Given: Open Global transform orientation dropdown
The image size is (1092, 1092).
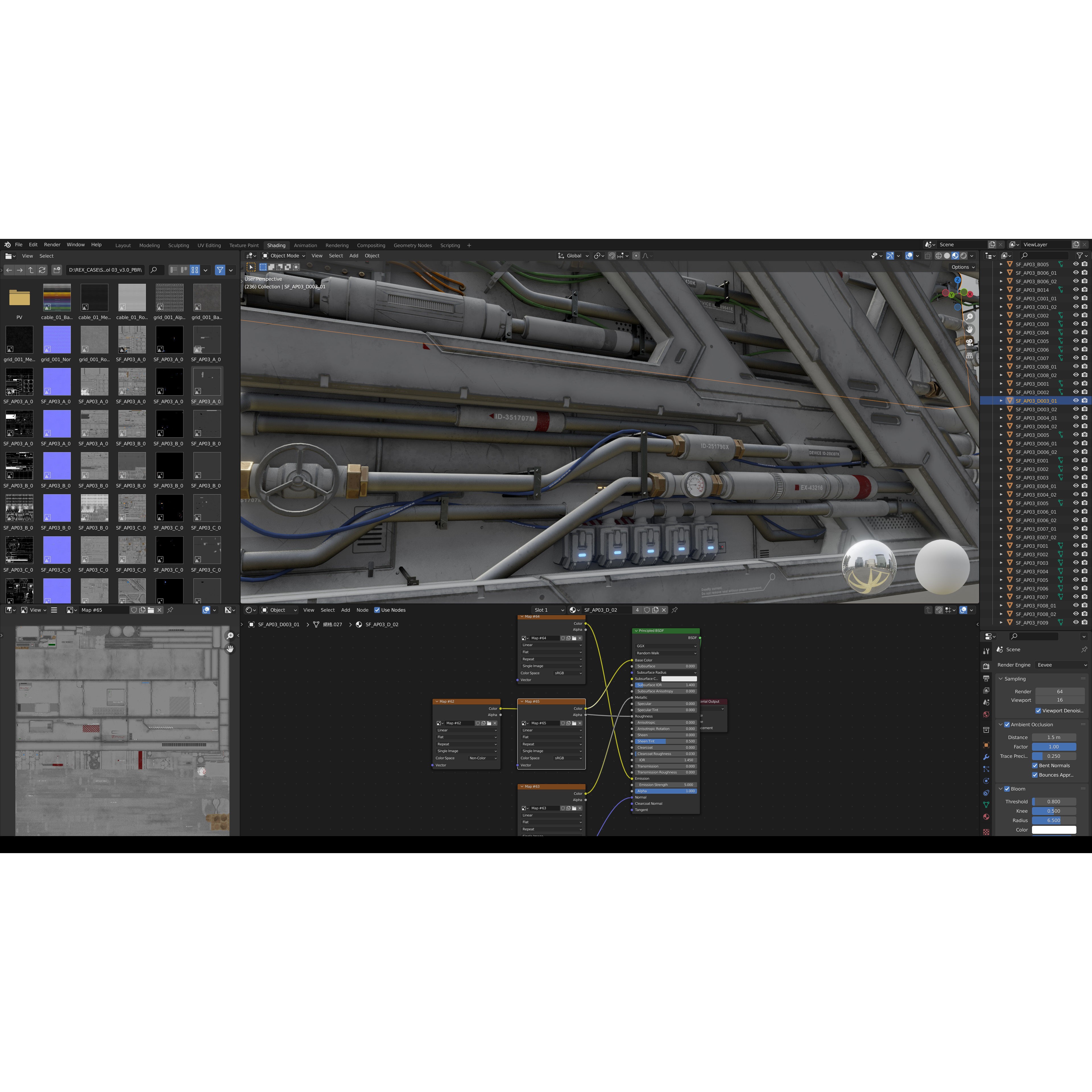Looking at the screenshot, I should click(574, 255).
